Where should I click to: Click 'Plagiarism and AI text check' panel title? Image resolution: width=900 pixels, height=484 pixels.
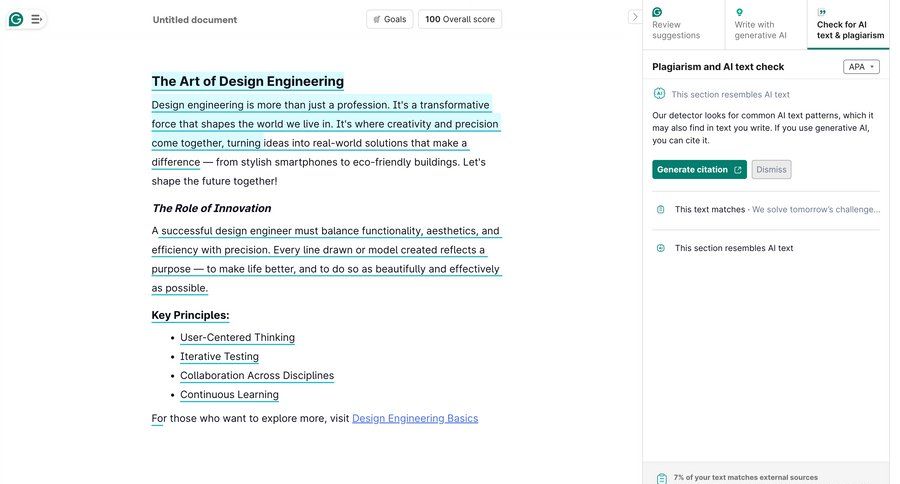pyautogui.click(x=717, y=67)
